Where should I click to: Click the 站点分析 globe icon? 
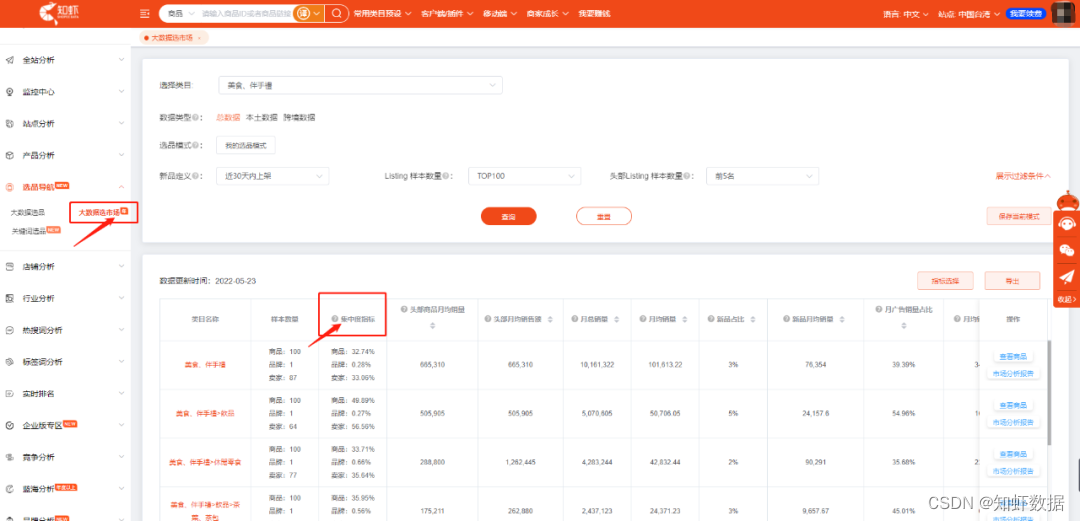(x=10, y=123)
